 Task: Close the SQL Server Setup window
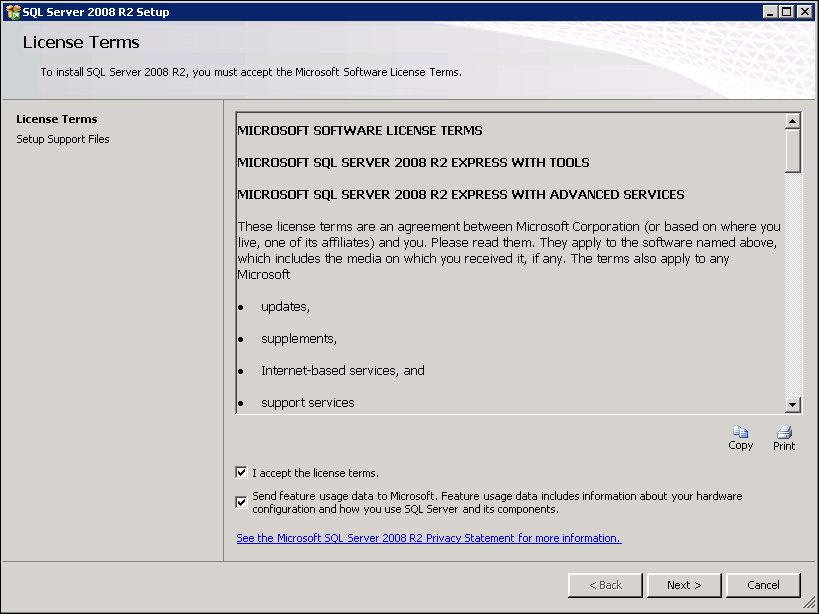[x=804, y=12]
